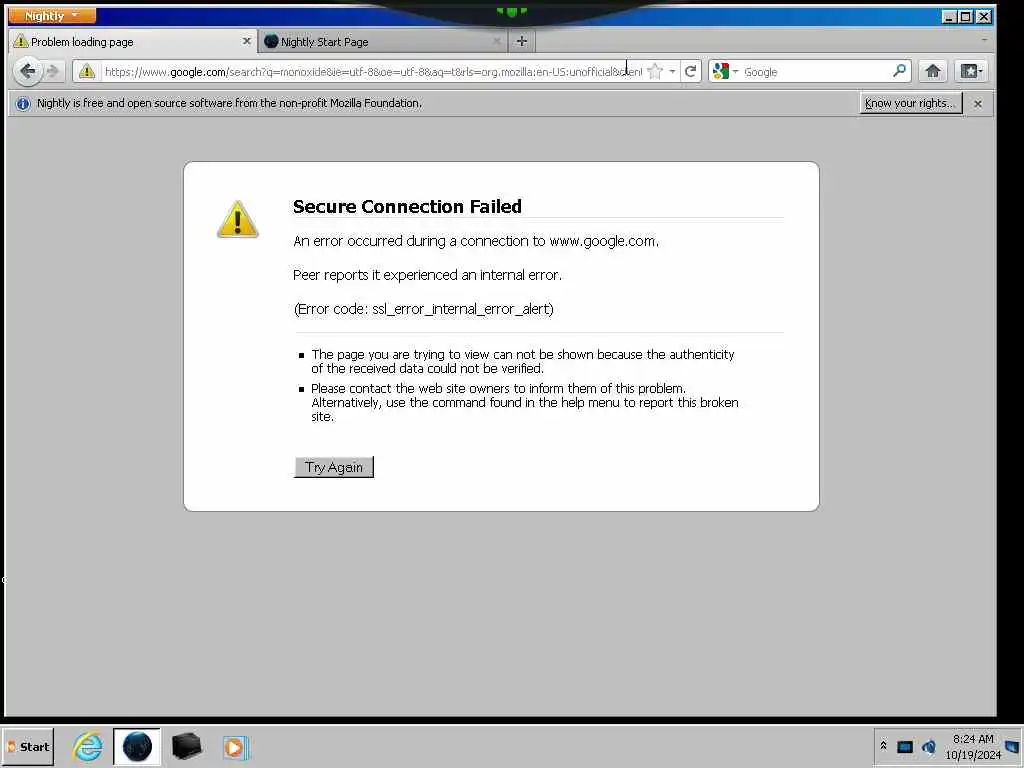Open the Nightly application menu button
Viewport: 1024px width, 768px height.
pyautogui.click(x=51, y=15)
